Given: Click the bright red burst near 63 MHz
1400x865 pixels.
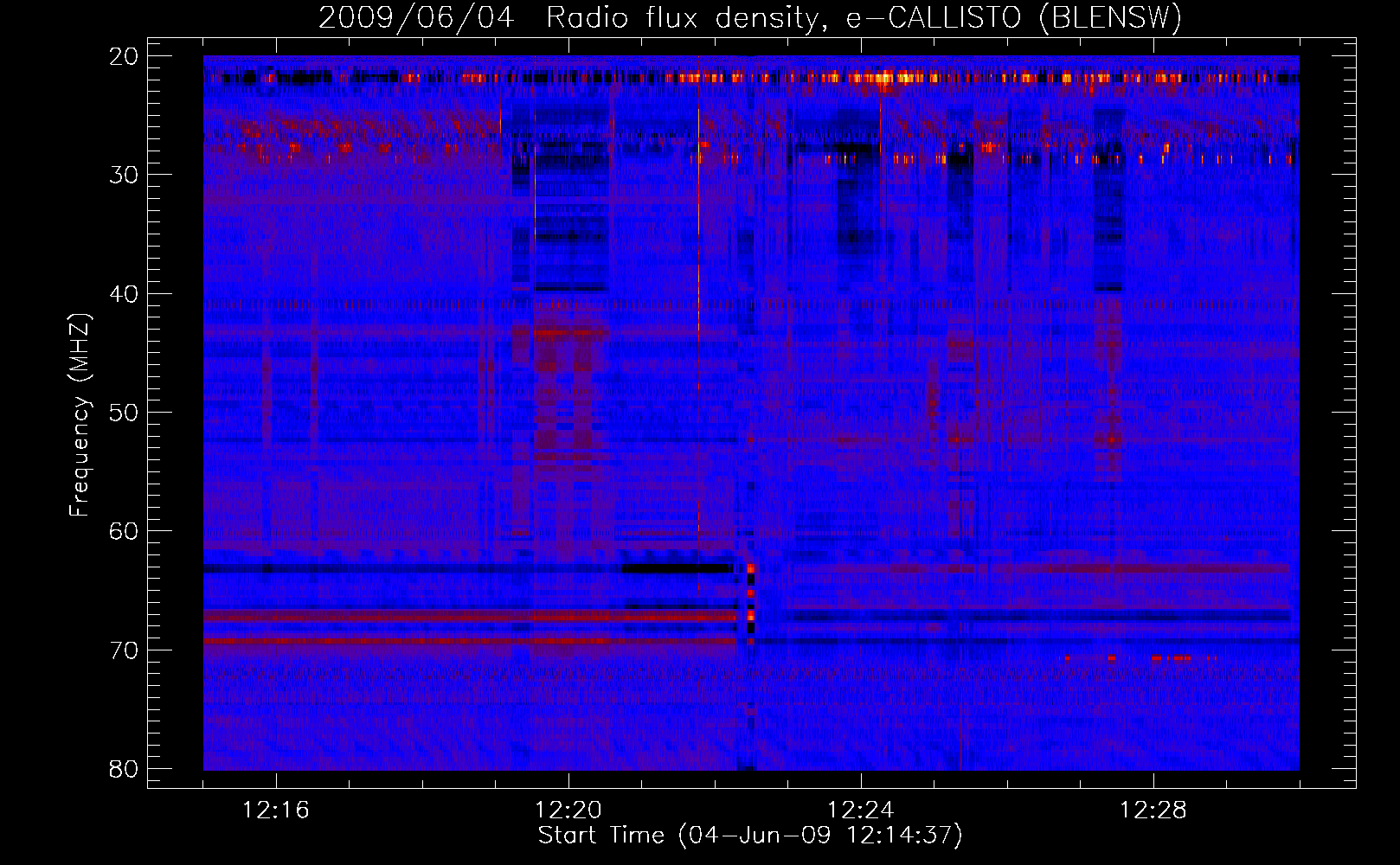Looking at the screenshot, I should 750,569.
